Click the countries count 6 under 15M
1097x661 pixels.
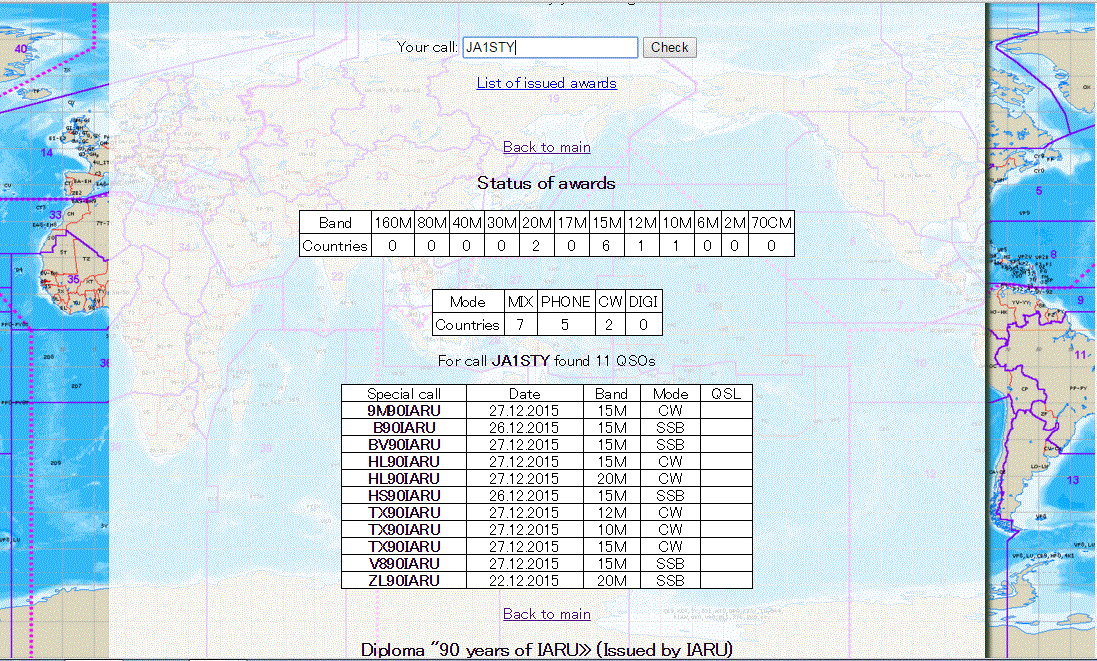tap(607, 246)
